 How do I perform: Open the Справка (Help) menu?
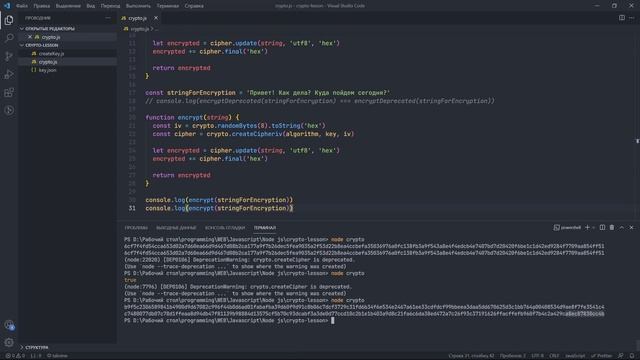coord(194,6)
